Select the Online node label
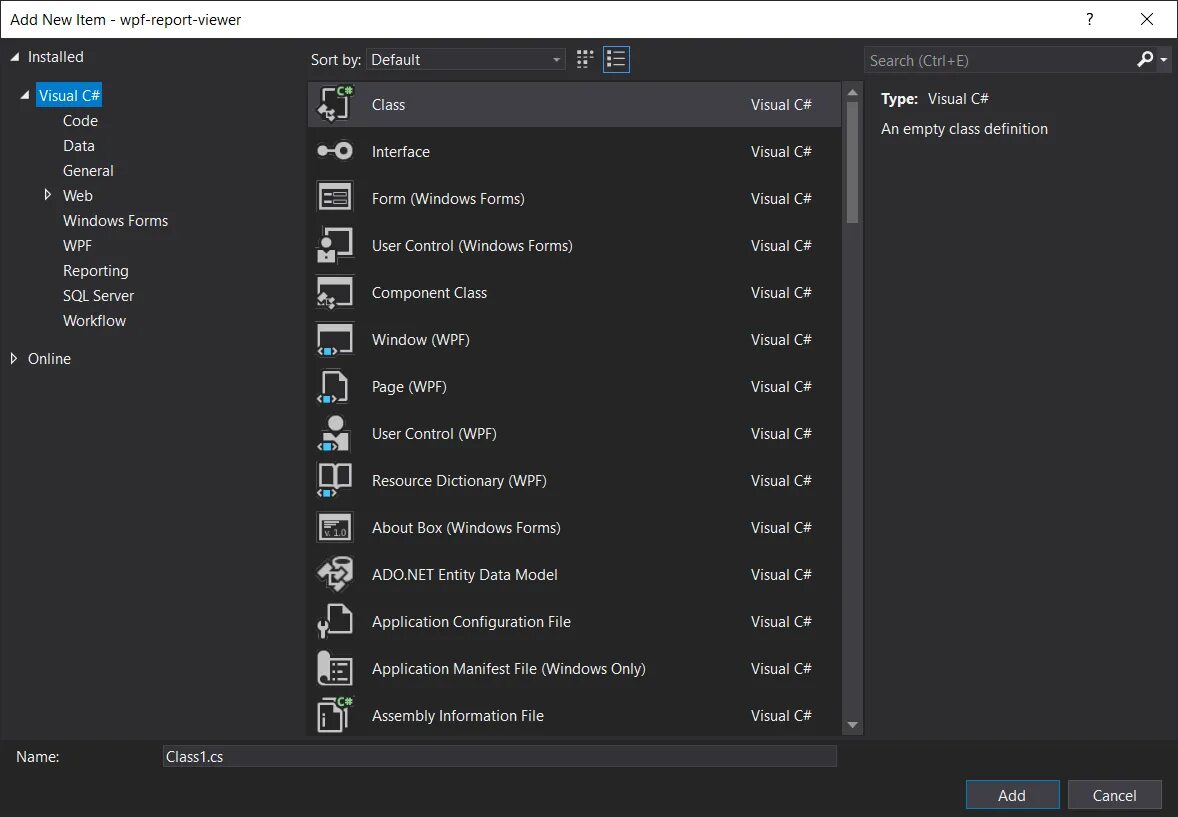Image resolution: width=1178 pixels, height=817 pixels. point(50,359)
